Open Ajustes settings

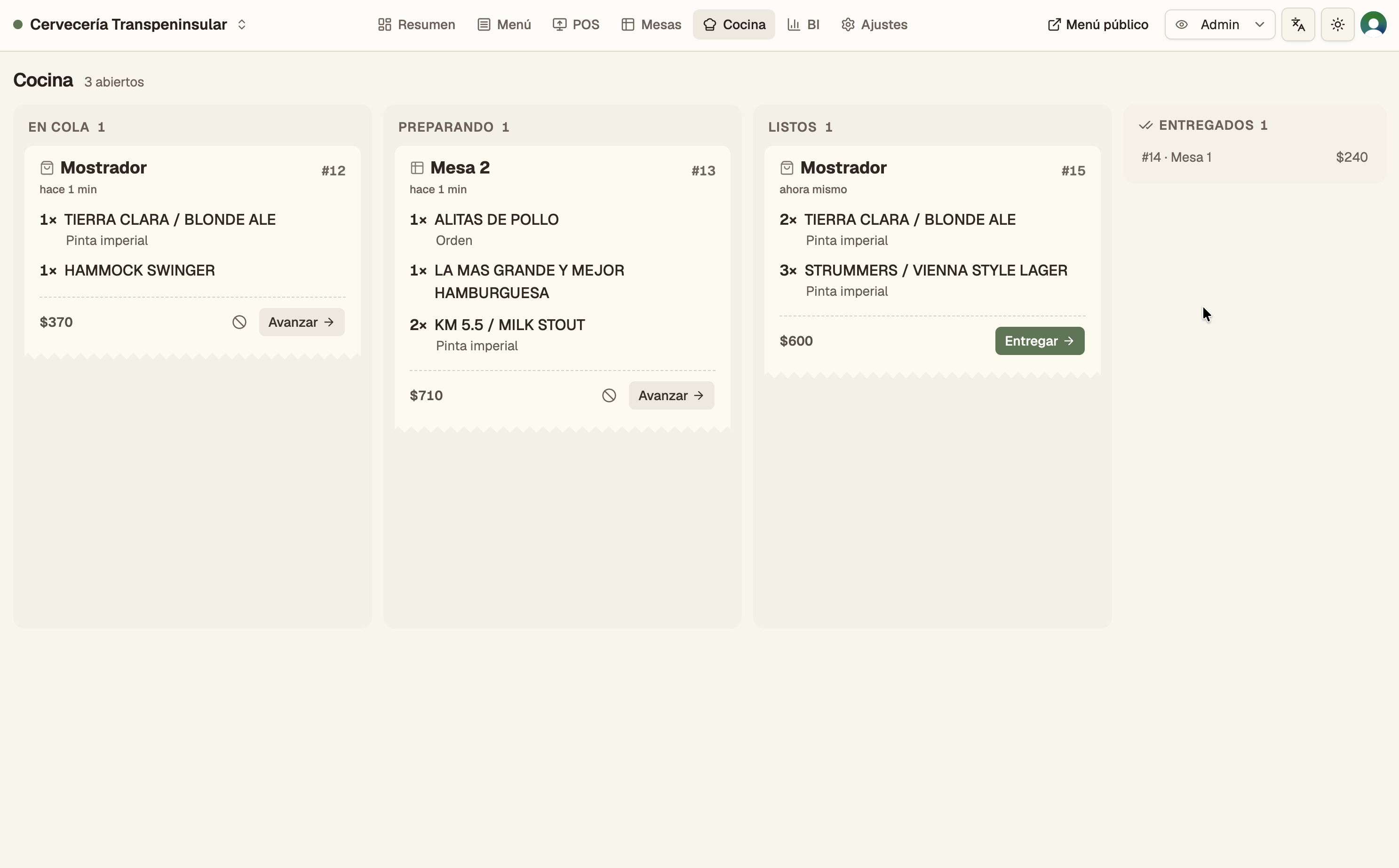pyautogui.click(x=874, y=24)
